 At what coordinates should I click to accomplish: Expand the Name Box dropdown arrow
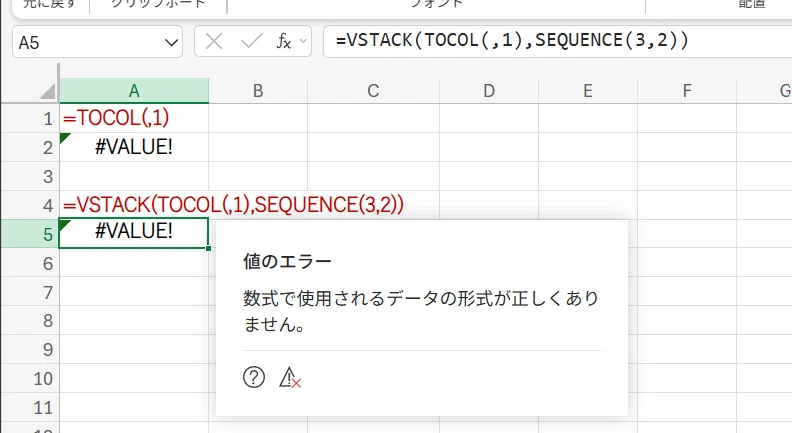click(x=171, y=42)
